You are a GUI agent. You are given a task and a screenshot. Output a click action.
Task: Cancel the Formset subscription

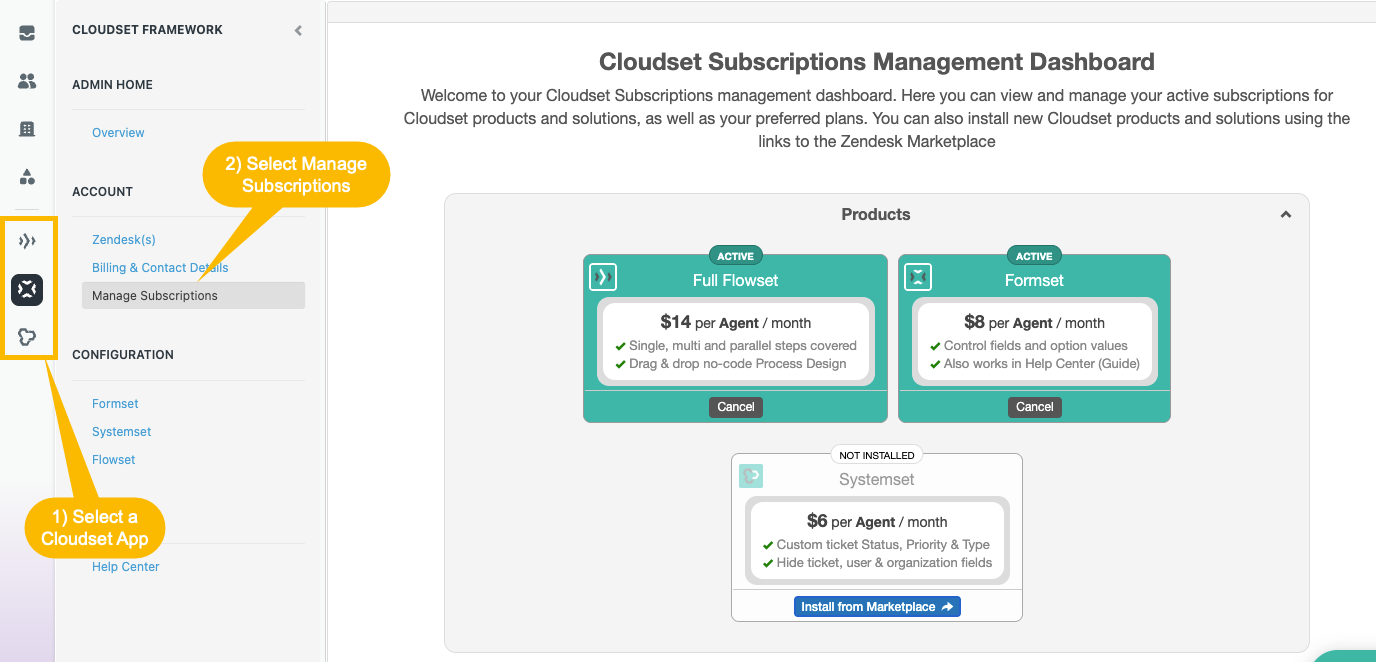coord(1035,407)
